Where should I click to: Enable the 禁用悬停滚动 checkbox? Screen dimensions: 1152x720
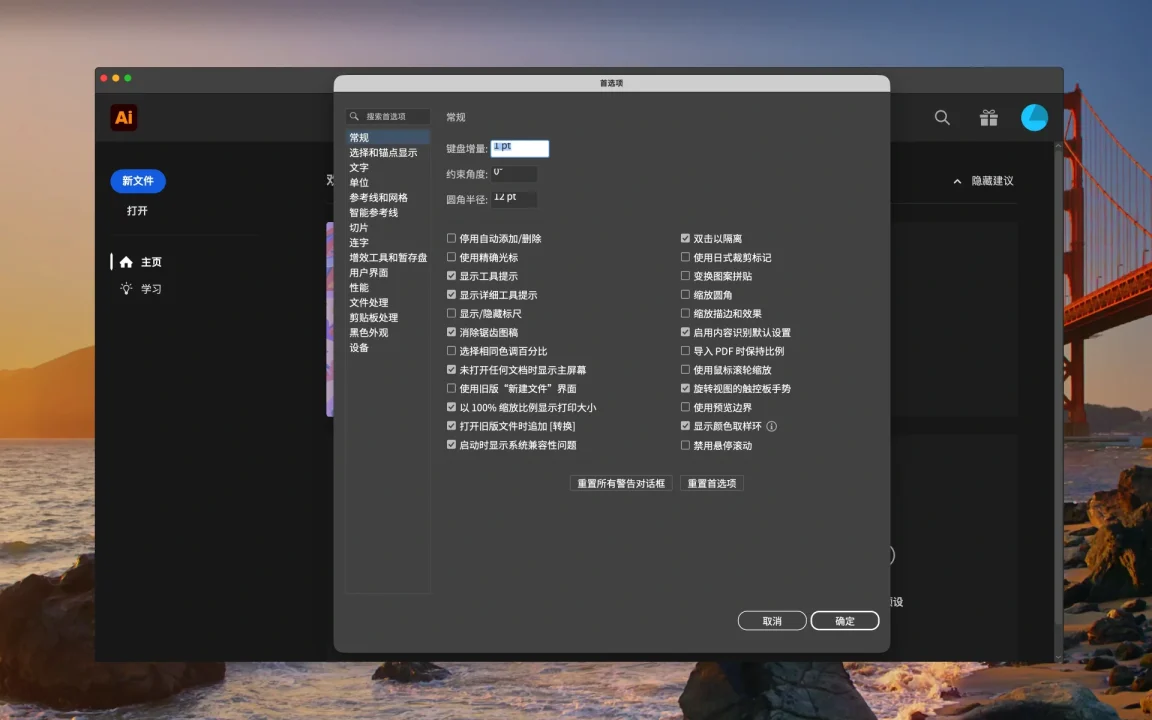tap(685, 445)
